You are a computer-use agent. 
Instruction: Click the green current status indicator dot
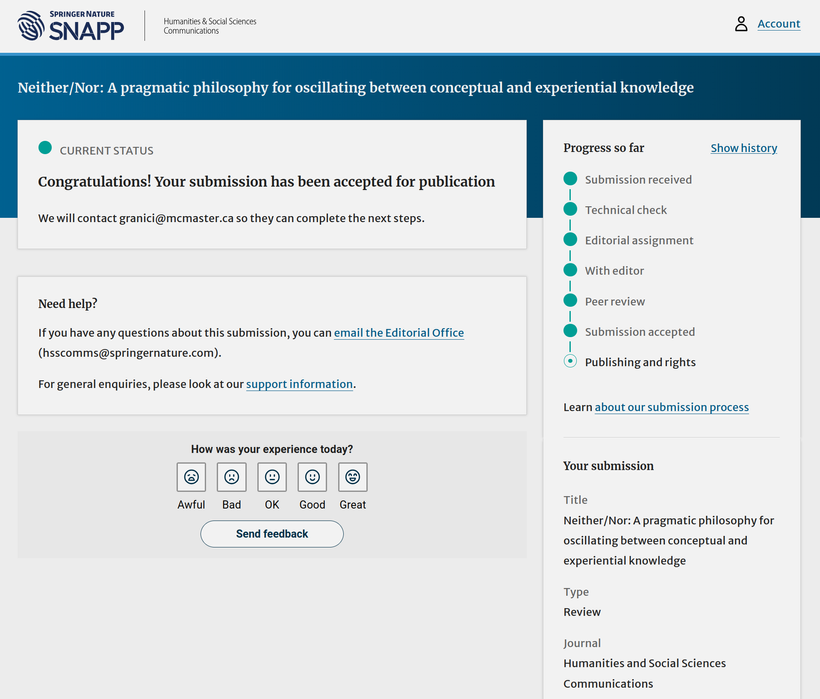pos(45,148)
